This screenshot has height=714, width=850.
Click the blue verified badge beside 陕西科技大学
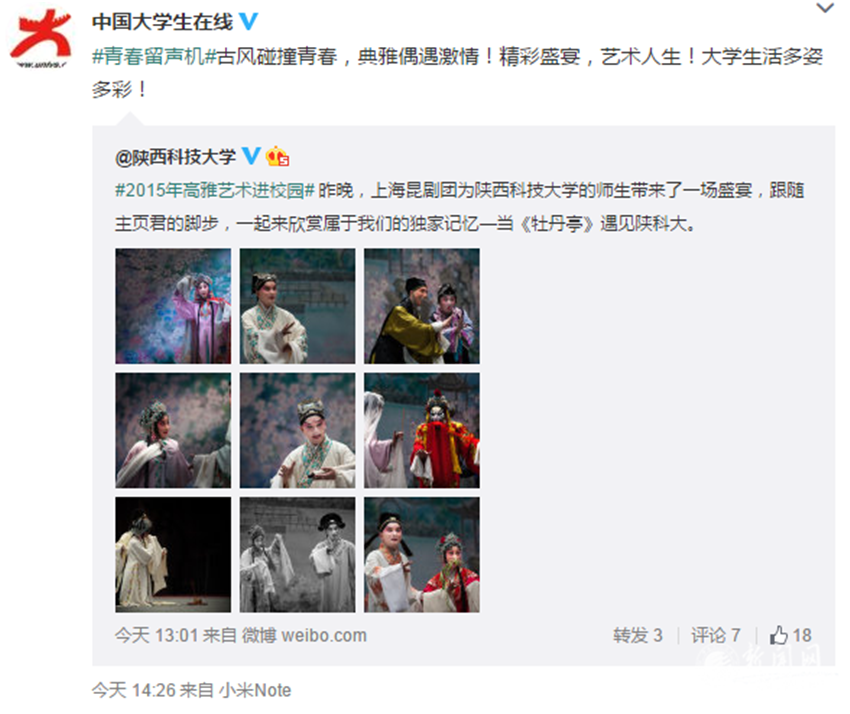coord(250,156)
